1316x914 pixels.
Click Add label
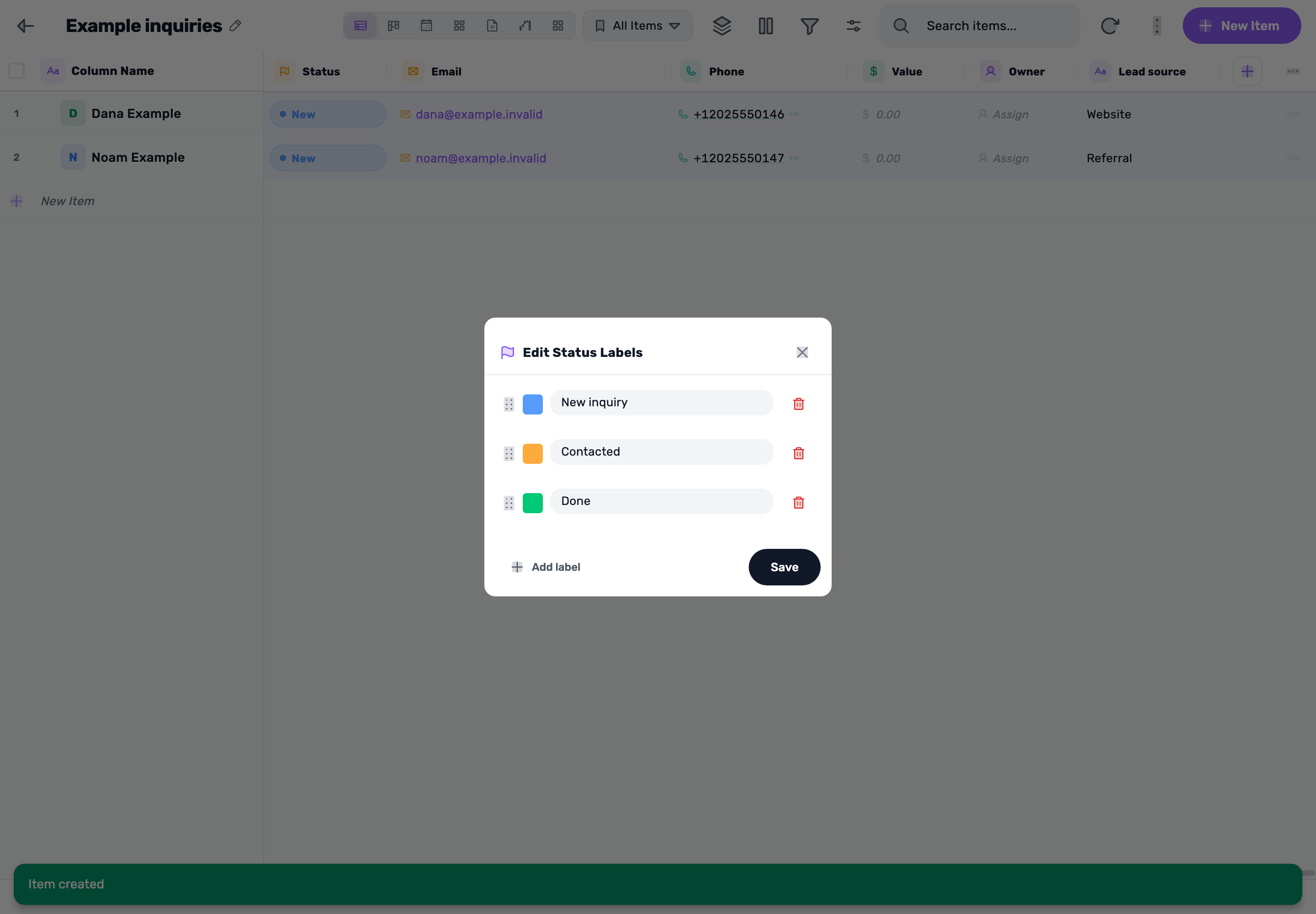(546, 567)
